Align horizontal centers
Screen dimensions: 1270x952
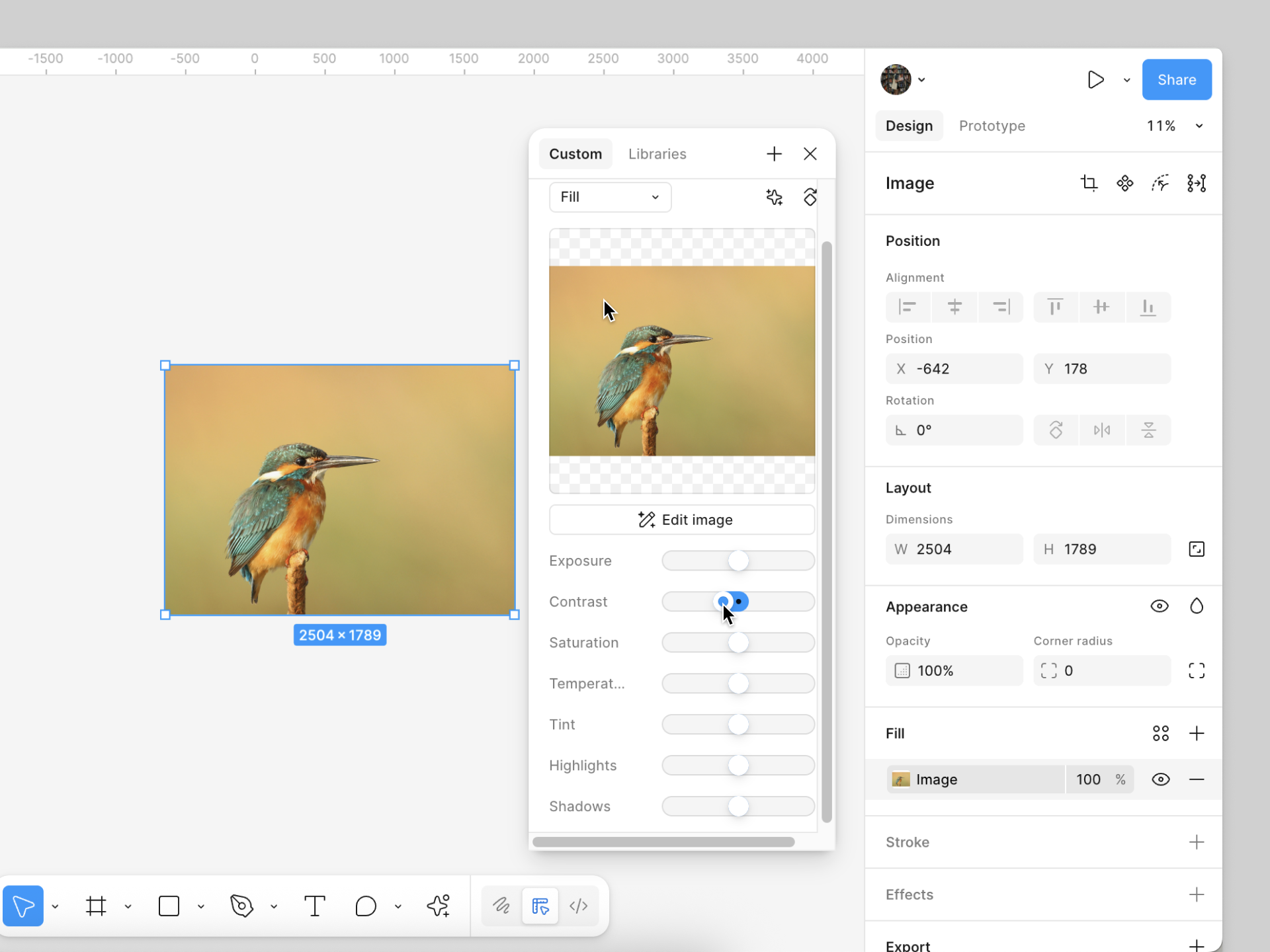coord(954,307)
